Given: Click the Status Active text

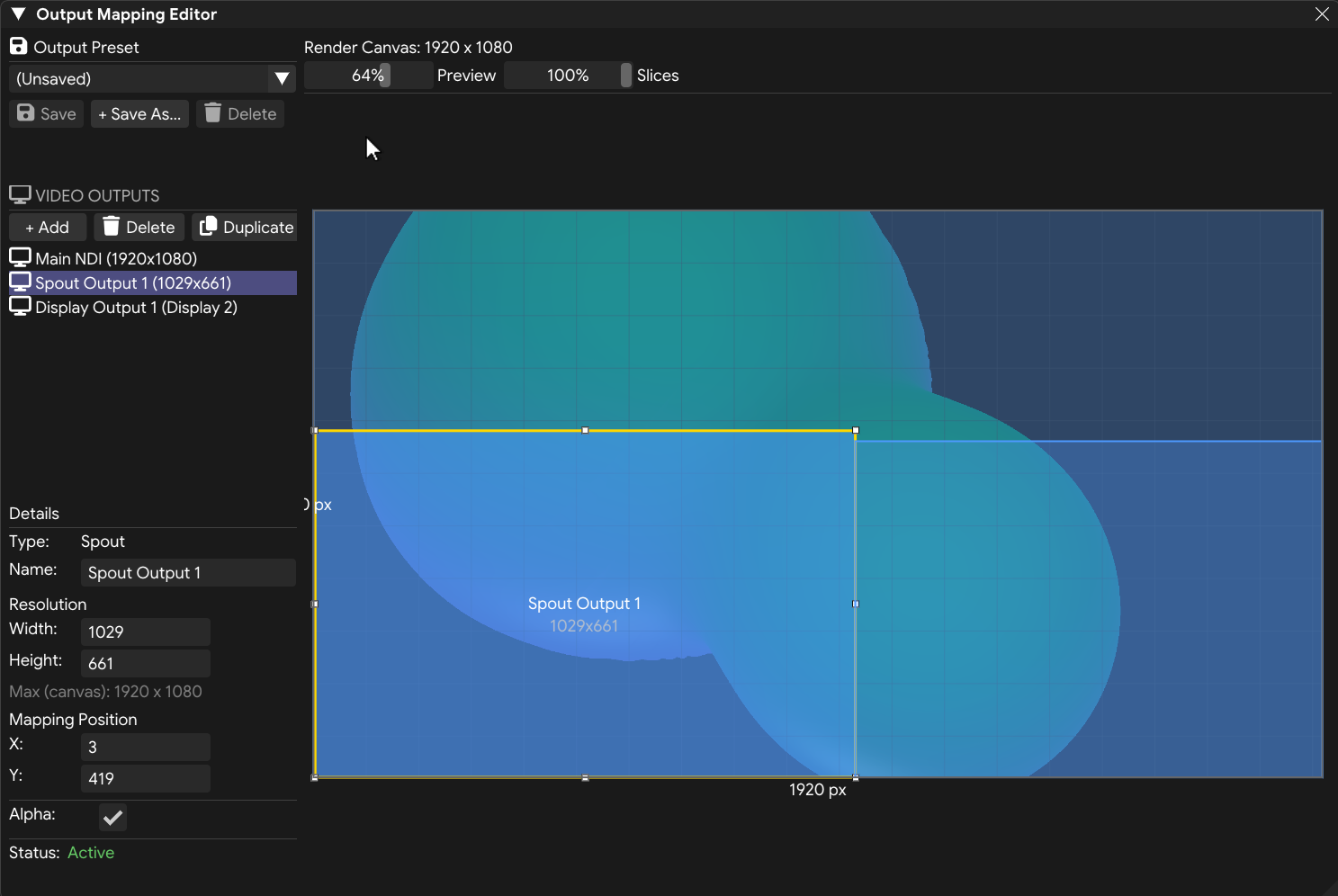Looking at the screenshot, I should tap(91, 852).
